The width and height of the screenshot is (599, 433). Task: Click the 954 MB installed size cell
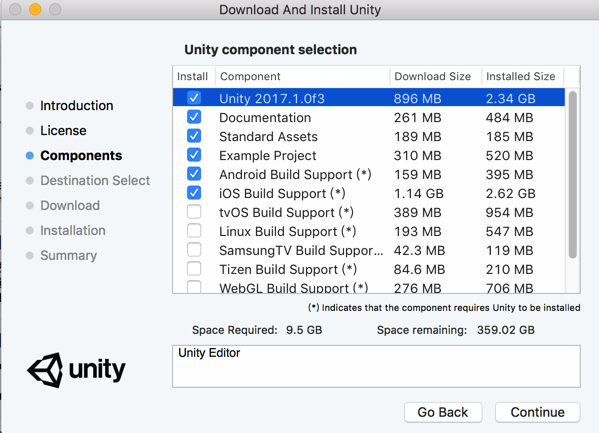(x=509, y=212)
